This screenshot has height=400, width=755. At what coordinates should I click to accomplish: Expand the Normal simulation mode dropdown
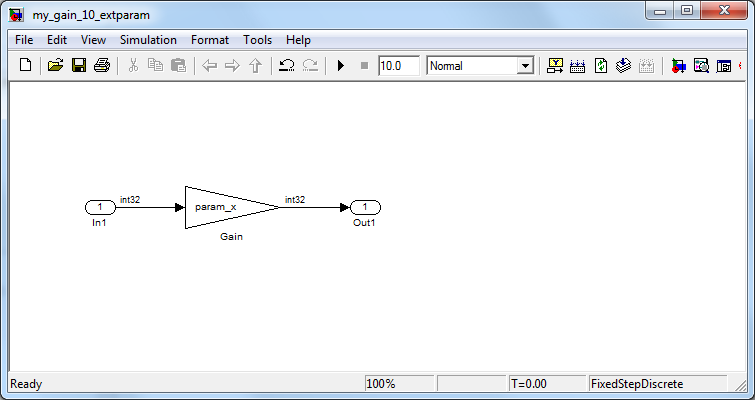coord(525,66)
